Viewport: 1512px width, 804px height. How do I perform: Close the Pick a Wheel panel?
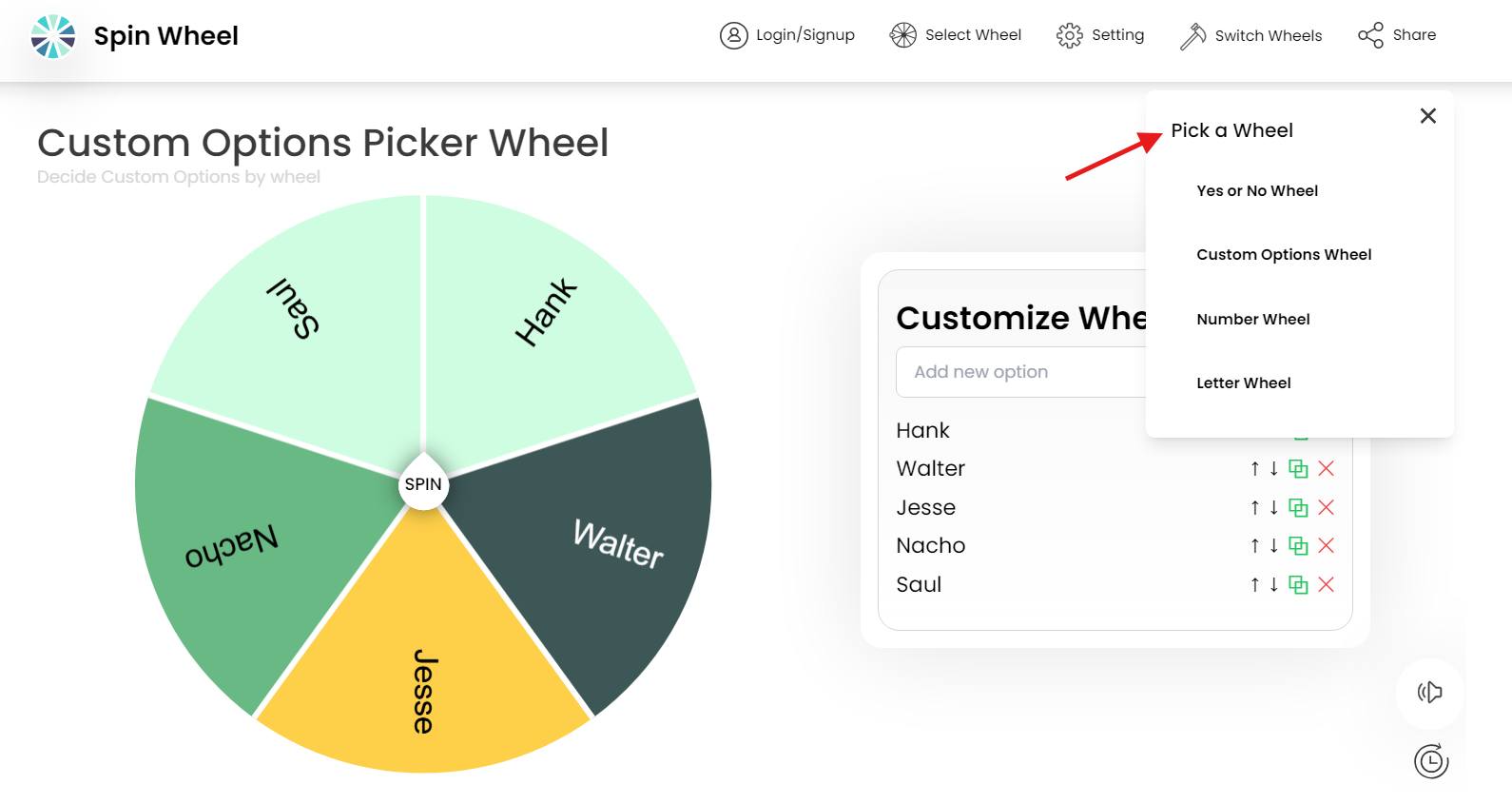click(x=1427, y=115)
